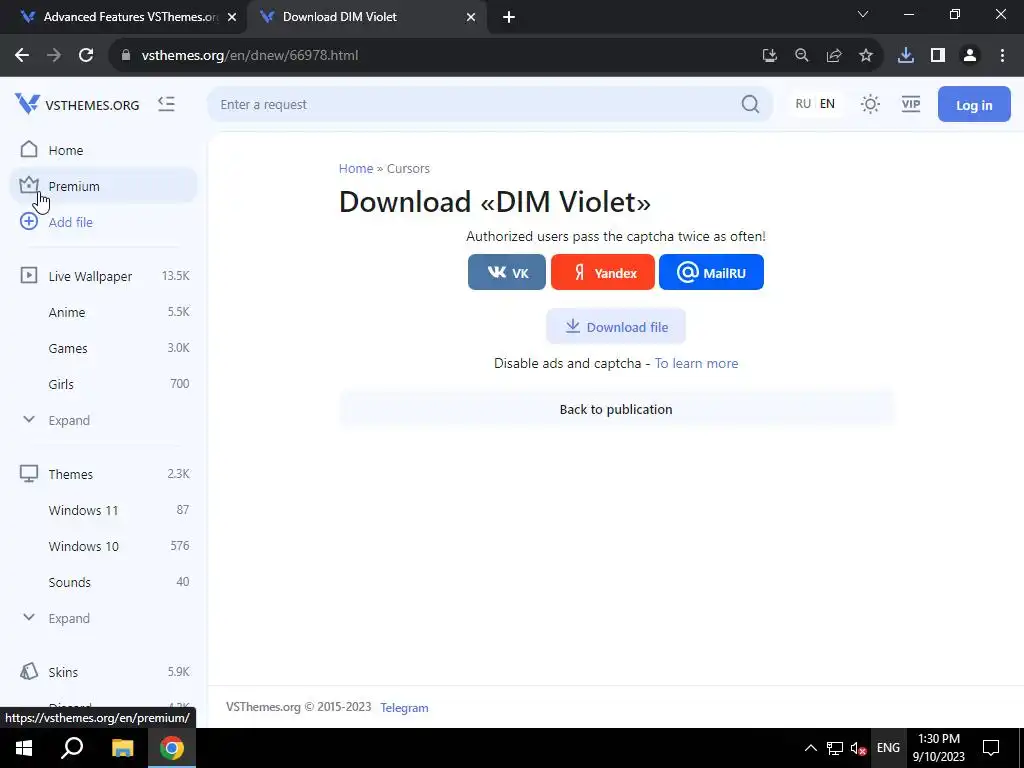Toggle light/dark theme with sun icon
The image size is (1024, 768).
870,104
